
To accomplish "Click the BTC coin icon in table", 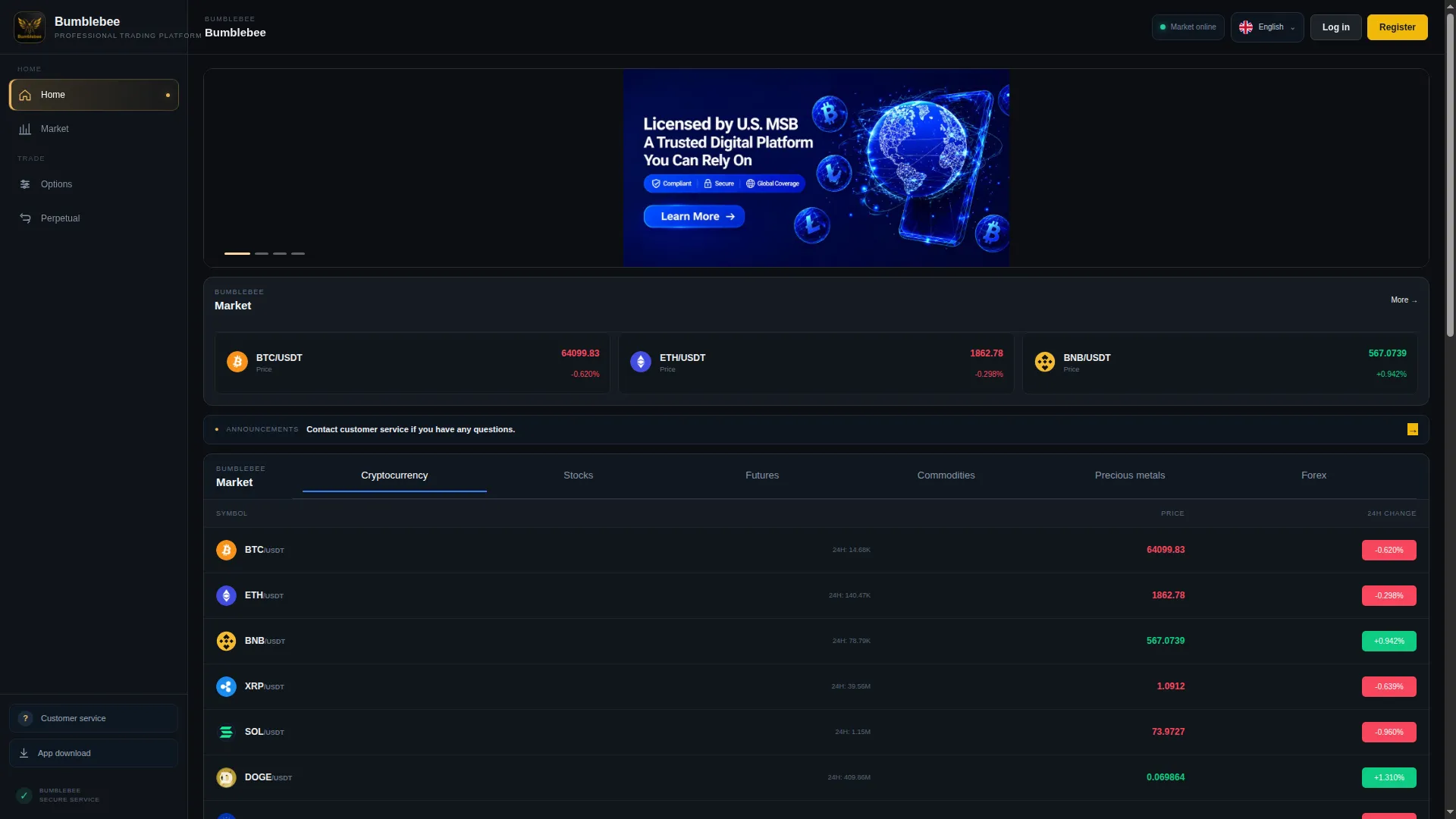I will click(226, 550).
